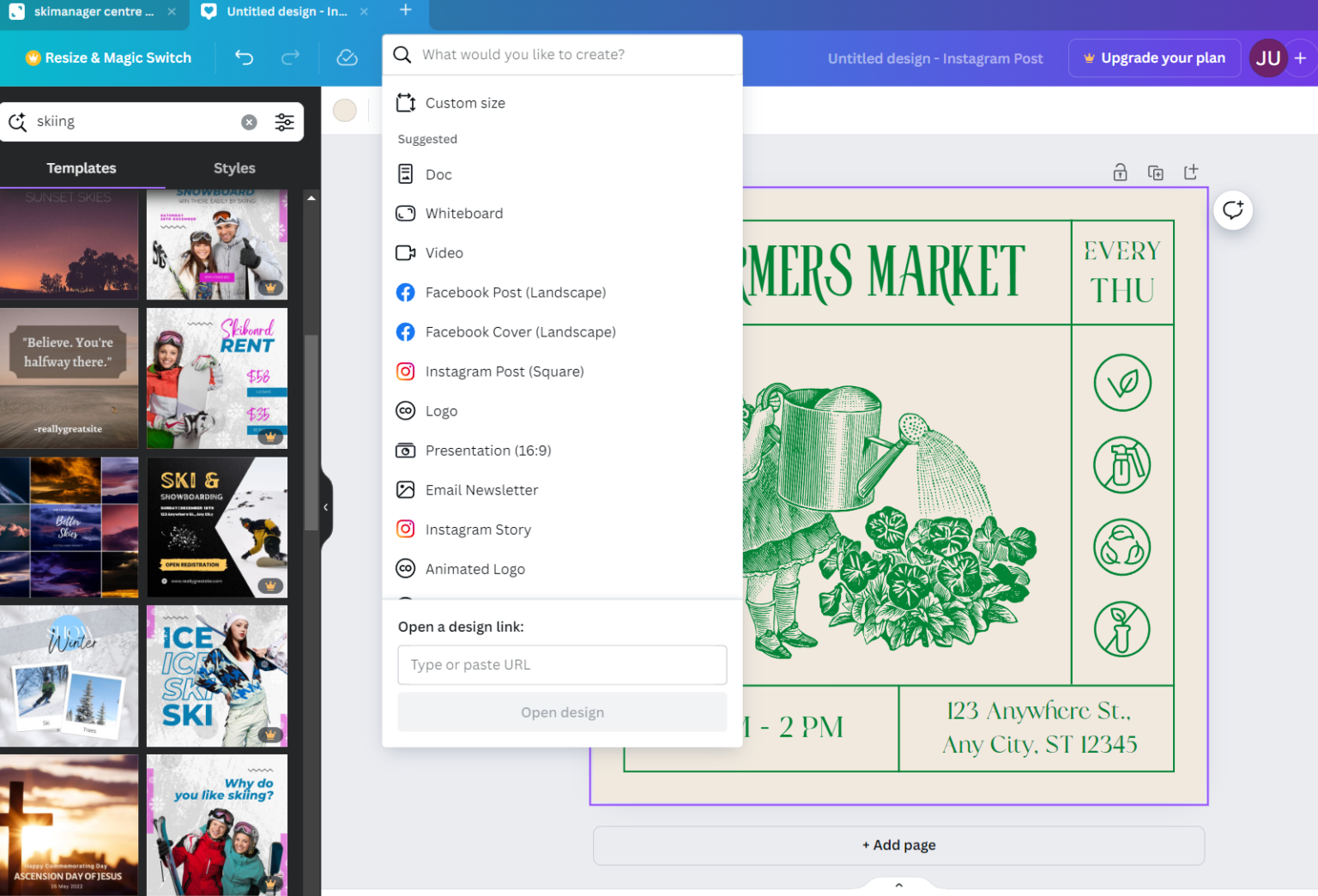Click the cloud save status icon
Screen dimensions: 1318x896
tap(347, 58)
